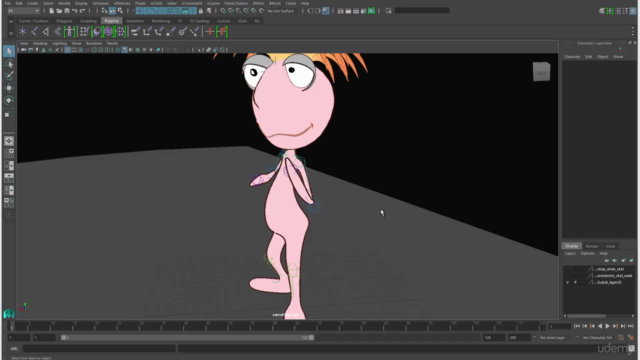640x360 pixels.
Task: Open the viewport Shading menu
Action: click(x=40, y=43)
